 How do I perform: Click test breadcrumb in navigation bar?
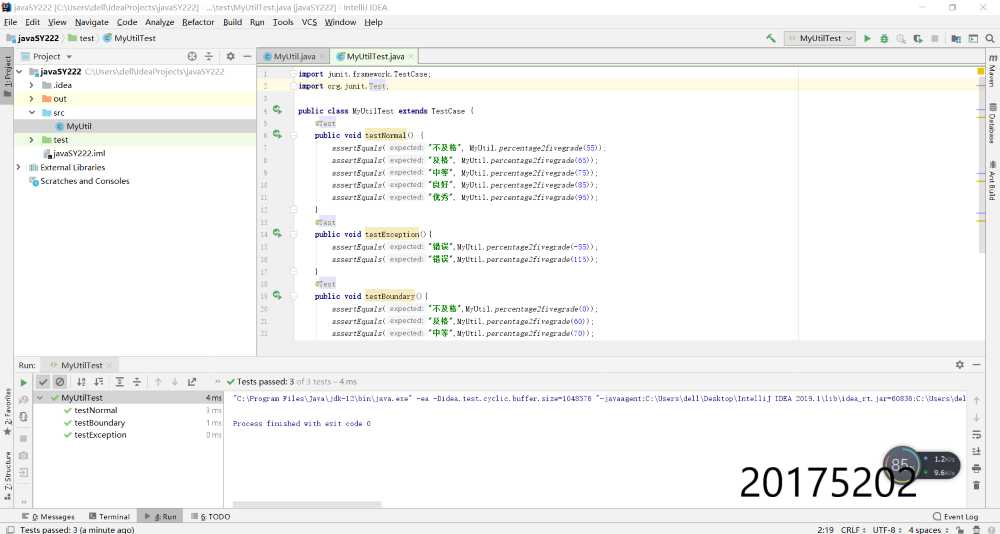pyautogui.click(x=81, y=38)
